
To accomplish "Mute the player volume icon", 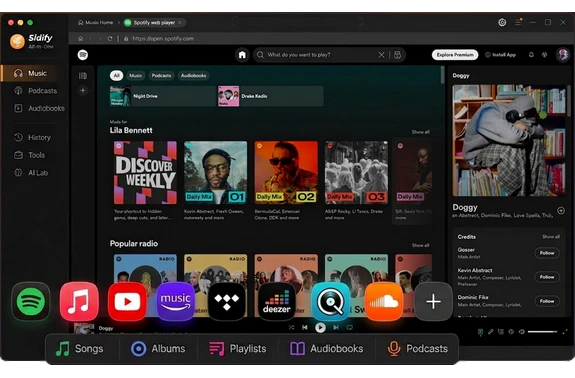I will point(521,332).
